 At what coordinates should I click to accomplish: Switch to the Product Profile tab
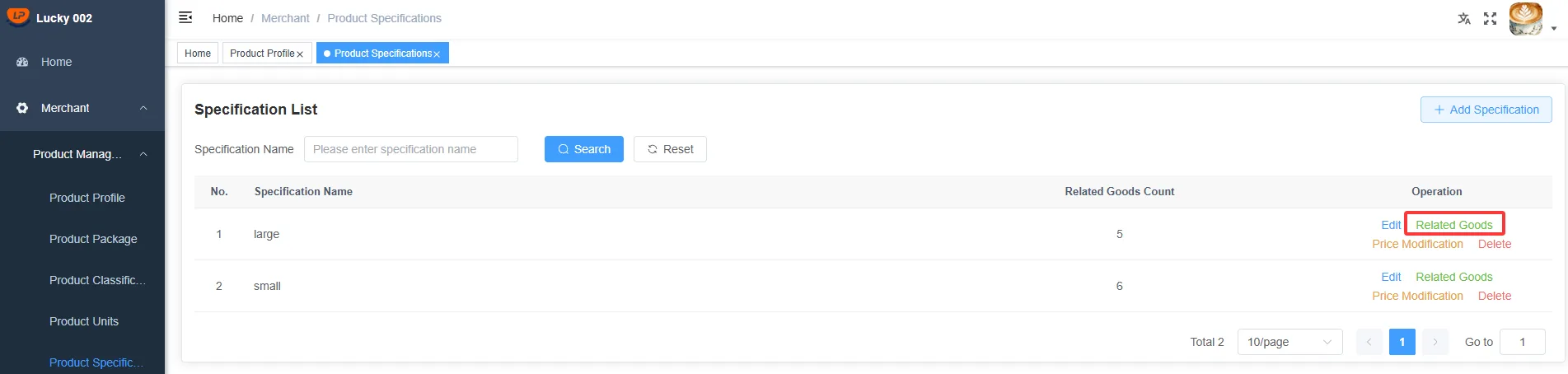[x=262, y=54]
